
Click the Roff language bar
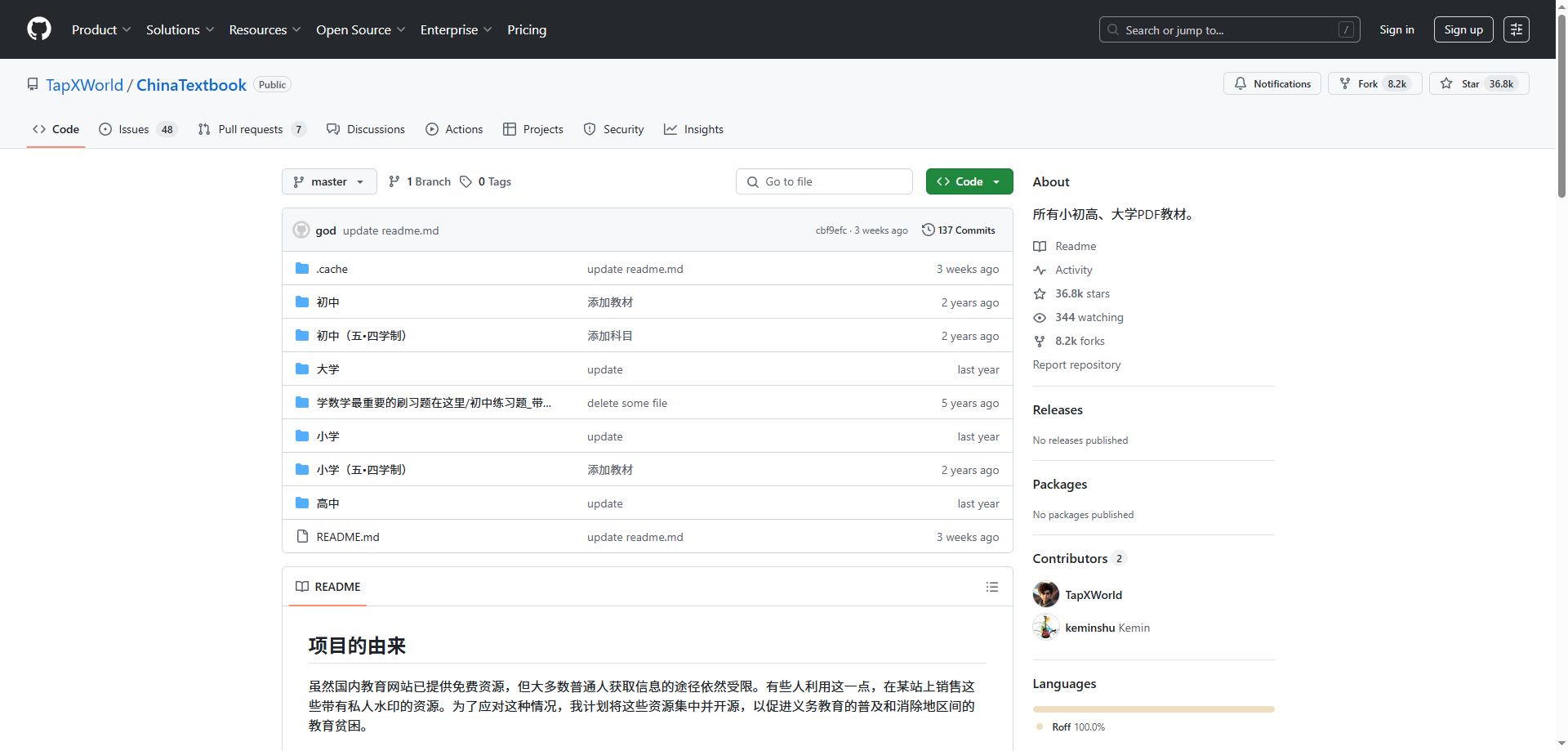tap(1152, 709)
